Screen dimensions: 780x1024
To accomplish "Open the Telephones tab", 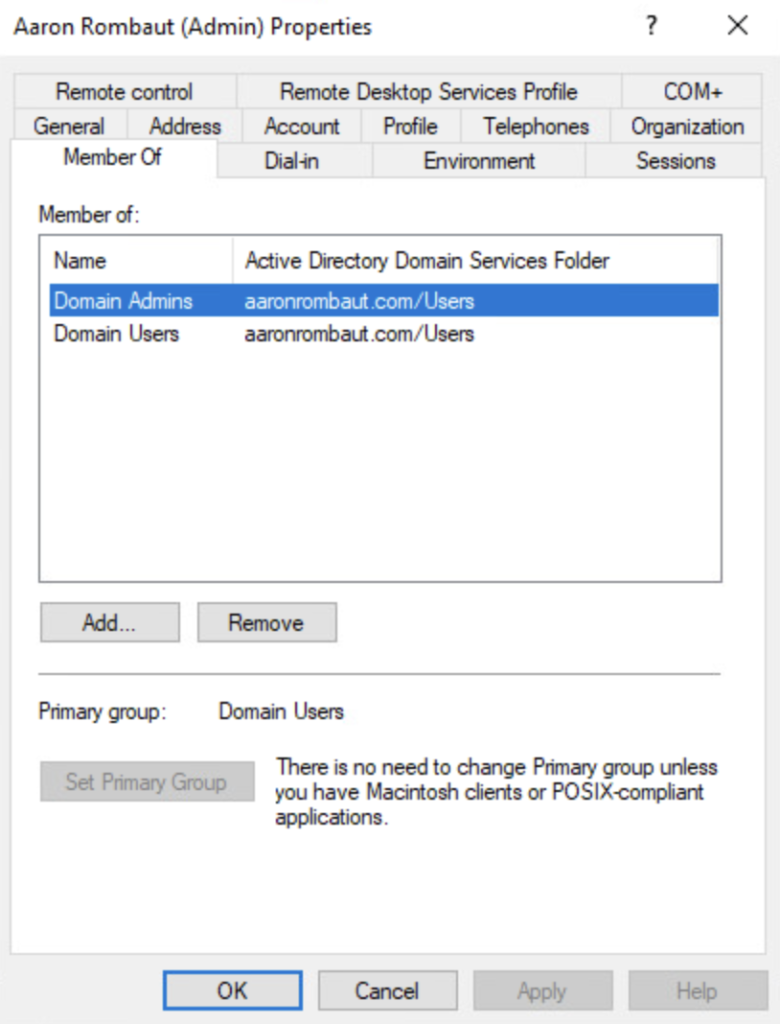I will [x=536, y=127].
